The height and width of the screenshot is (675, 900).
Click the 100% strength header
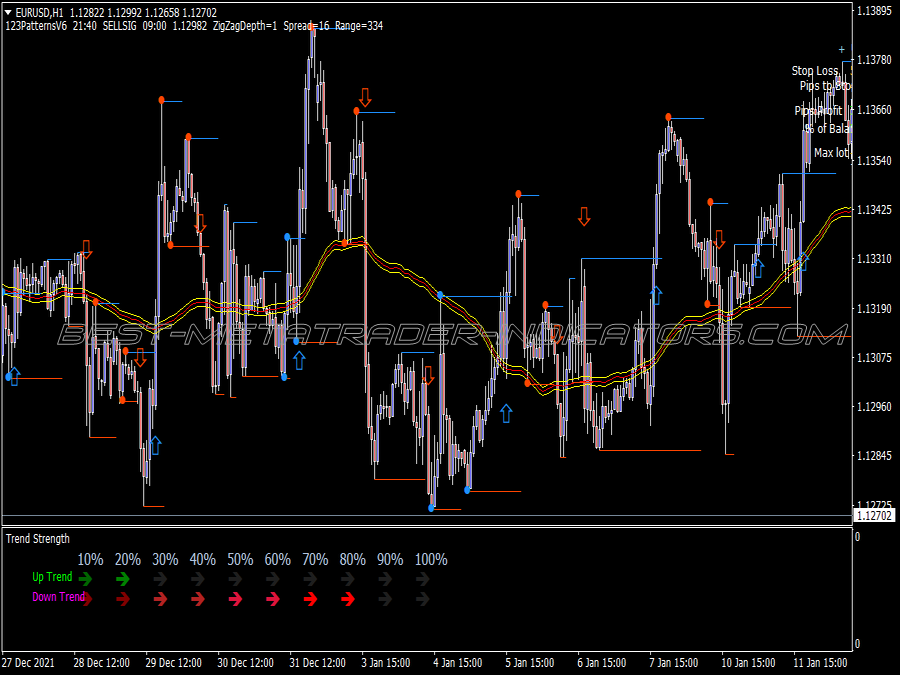431,560
